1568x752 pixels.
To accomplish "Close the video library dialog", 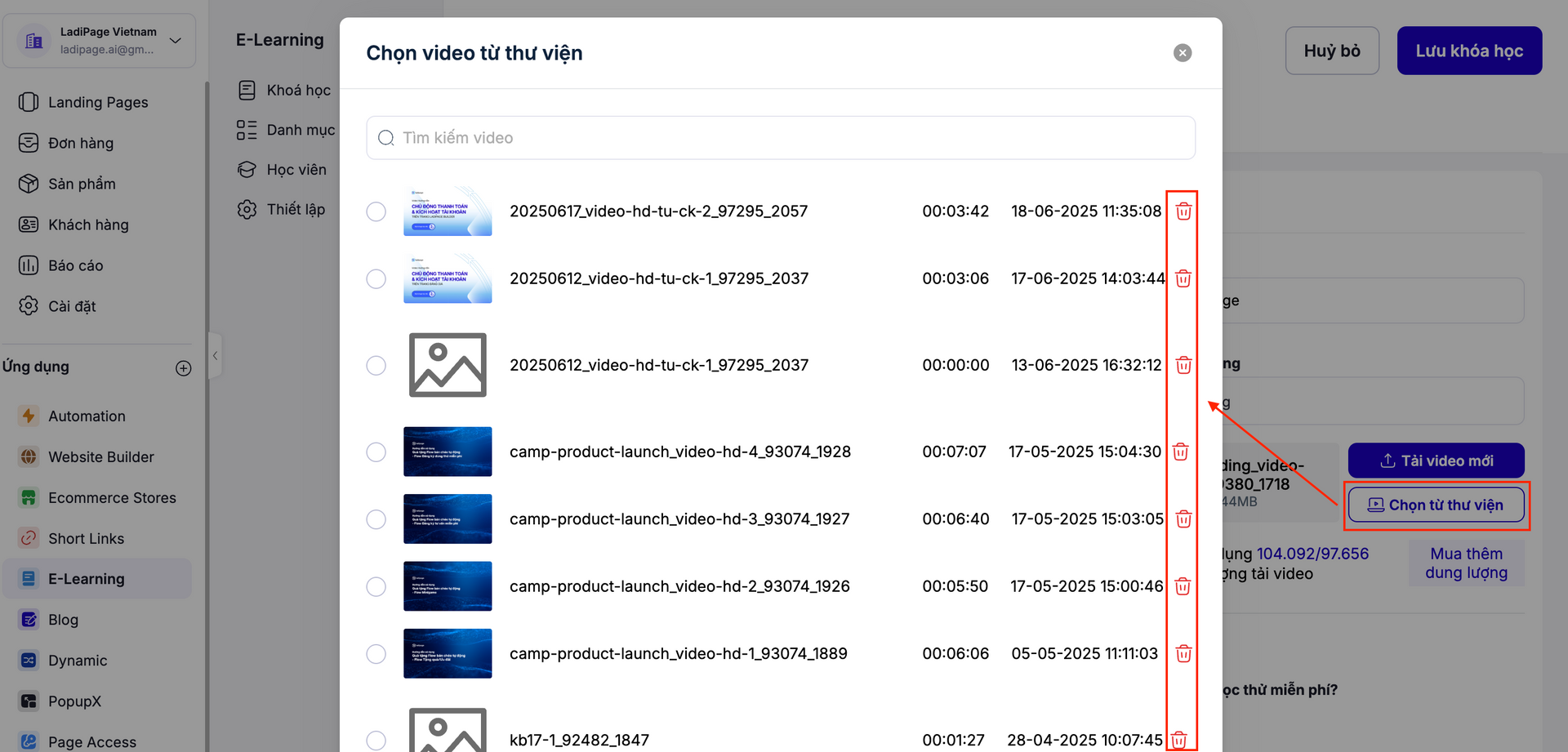I will [x=1182, y=53].
